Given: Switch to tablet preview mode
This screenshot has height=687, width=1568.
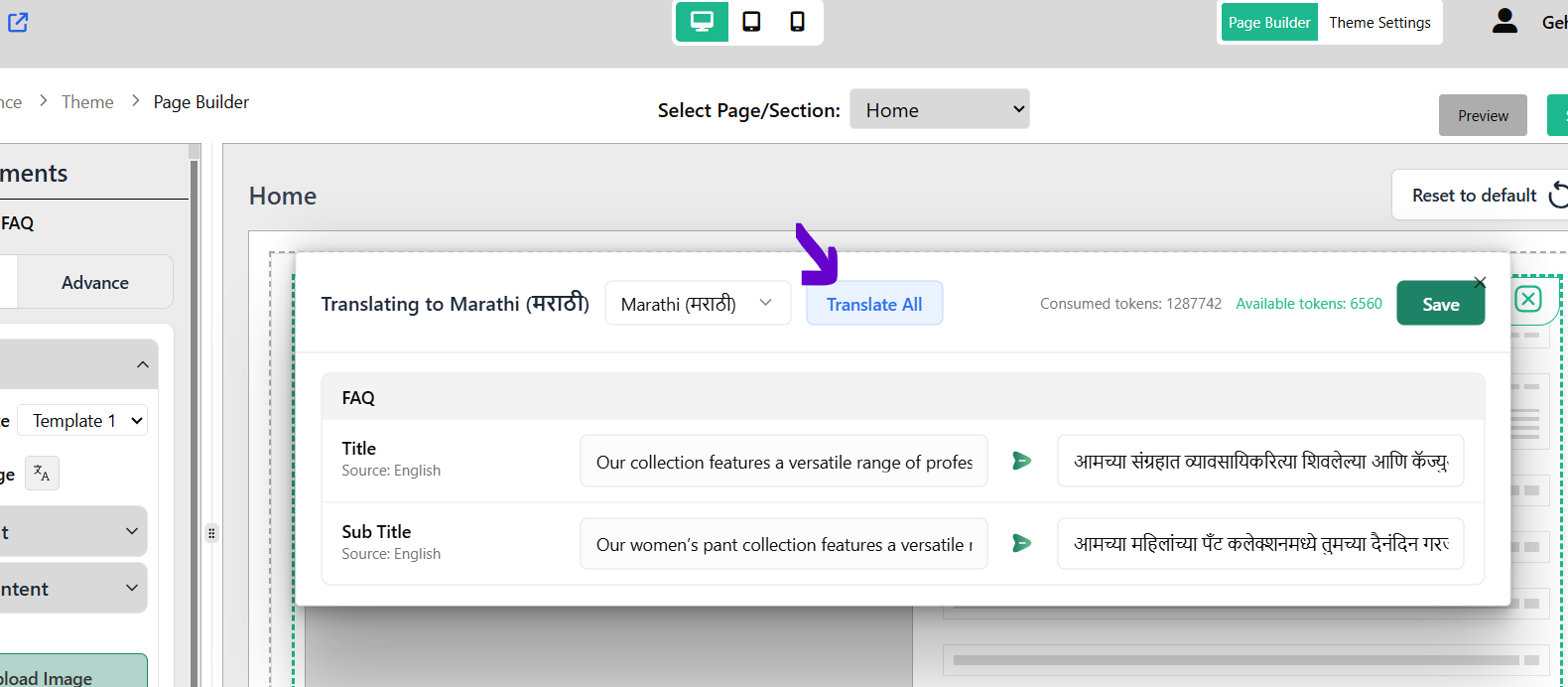Looking at the screenshot, I should pyautogui.click(x=751, y=22).
